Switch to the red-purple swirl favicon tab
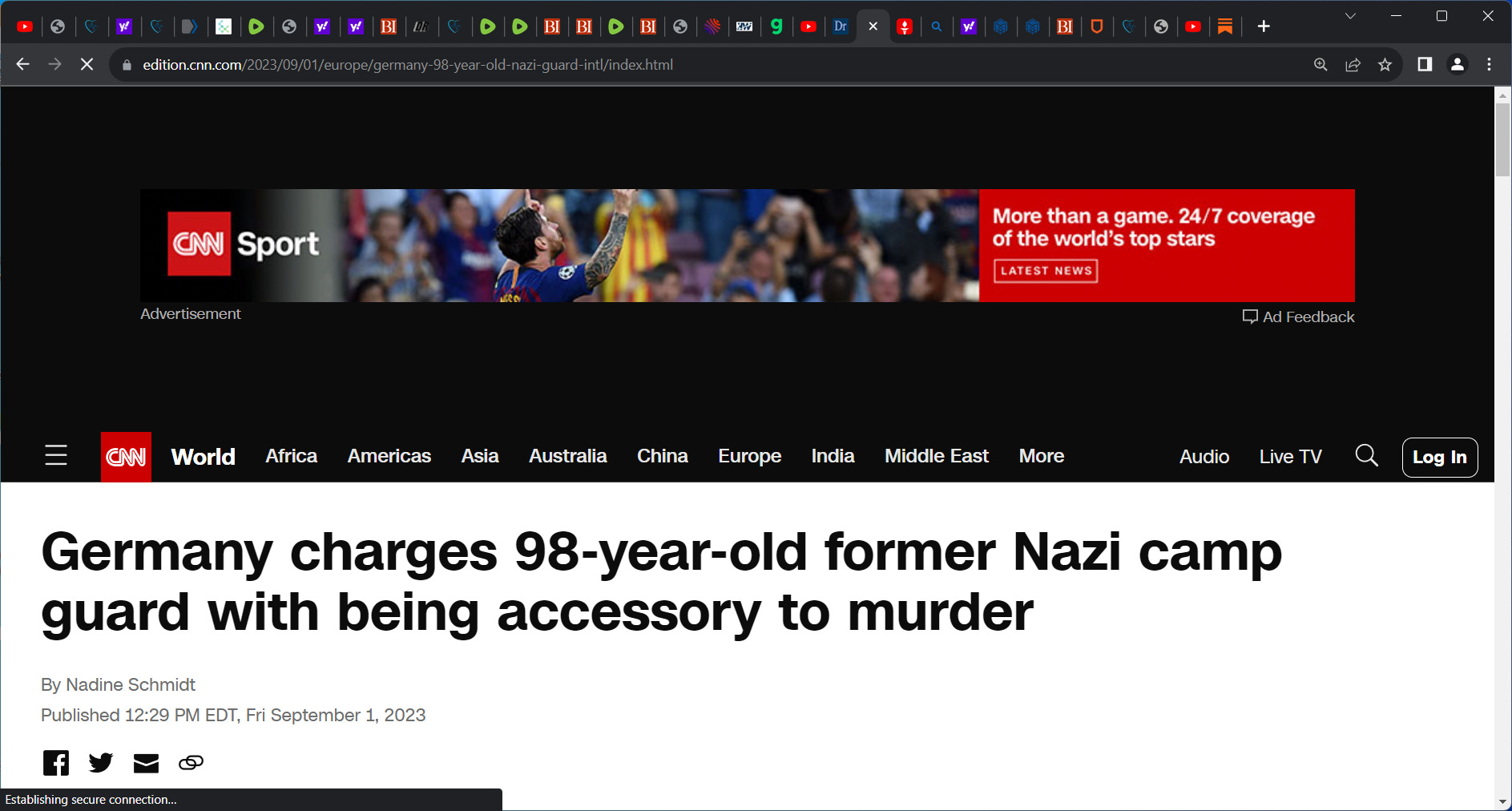 pyautogui.click(x=712, y=26)
